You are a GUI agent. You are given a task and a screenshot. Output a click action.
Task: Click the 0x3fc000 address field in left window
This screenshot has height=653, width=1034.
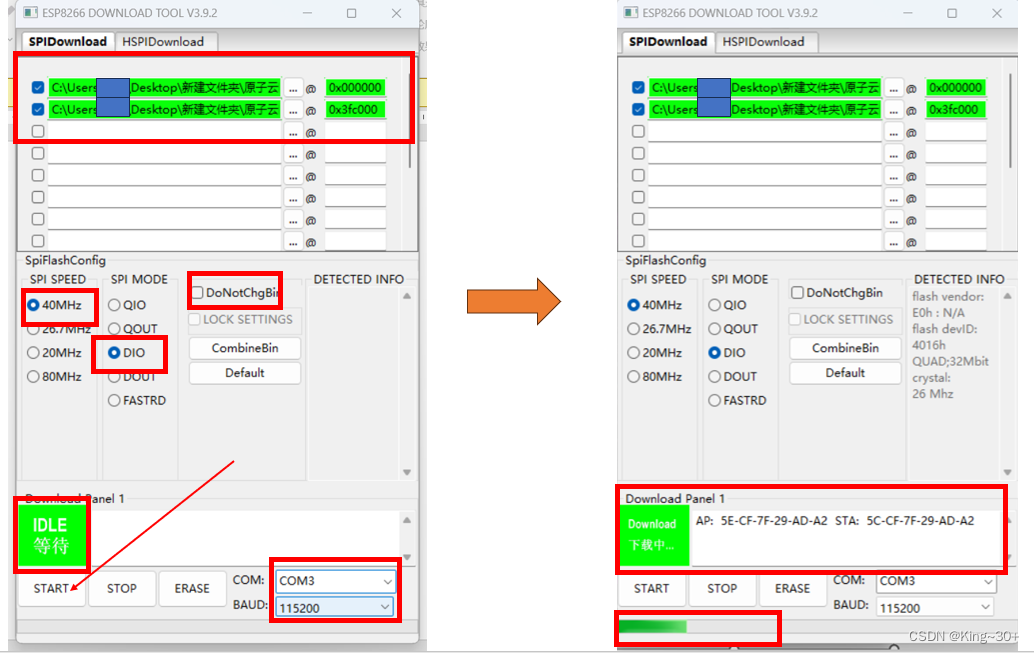(355, 109)
